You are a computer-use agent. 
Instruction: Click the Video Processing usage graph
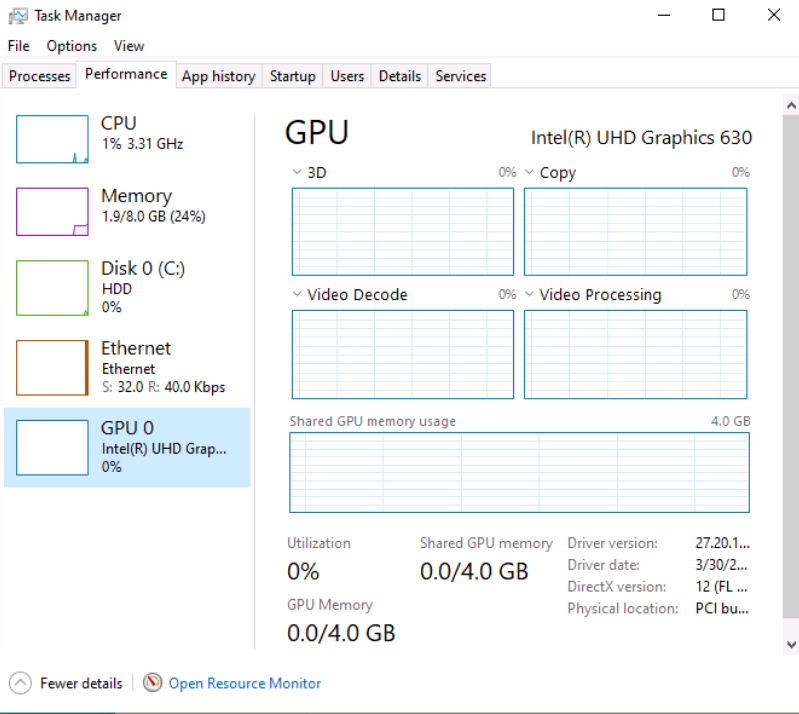click(635, 355)
